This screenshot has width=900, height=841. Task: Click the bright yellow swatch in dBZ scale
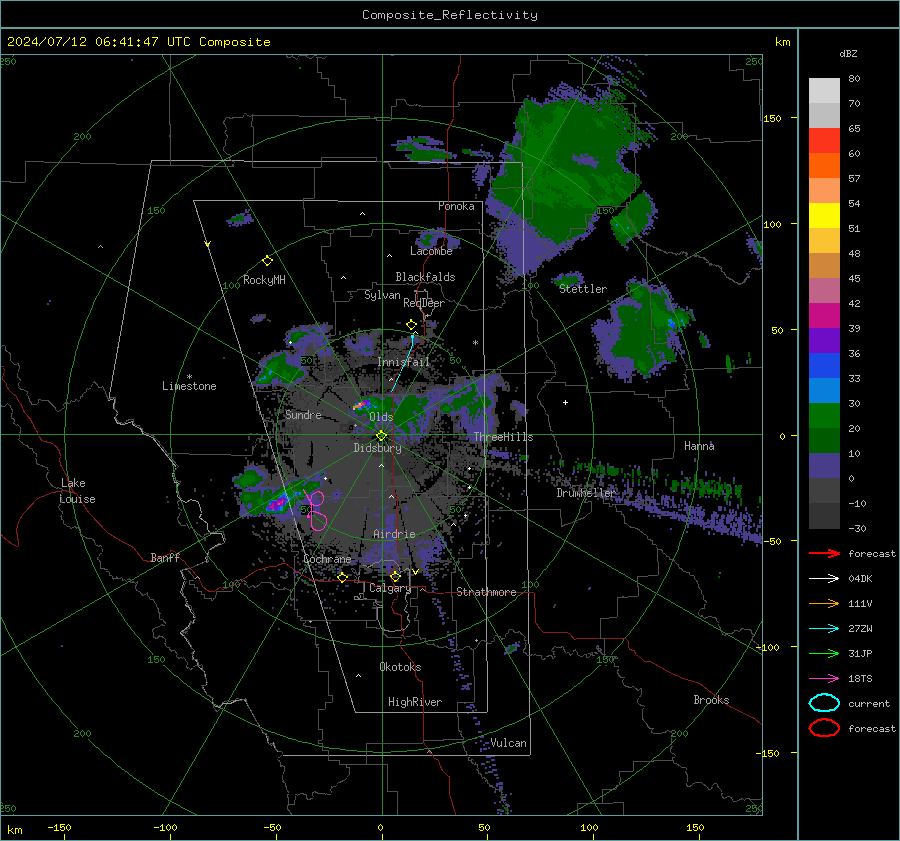coord(824,215)
